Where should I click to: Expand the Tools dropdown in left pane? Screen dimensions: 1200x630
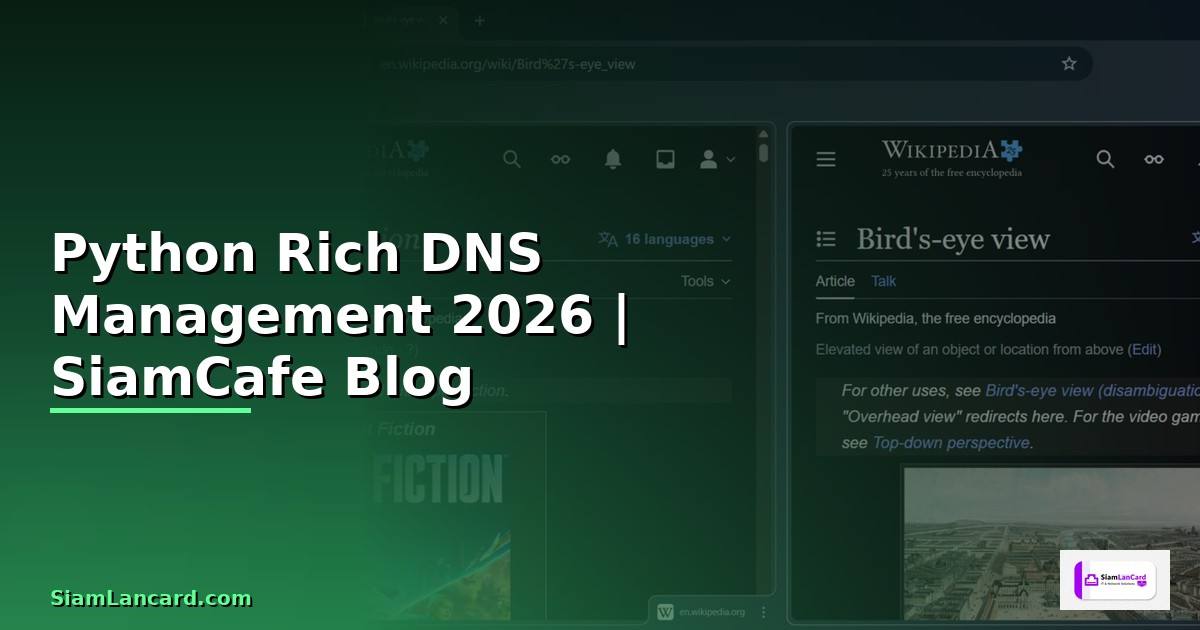point(706,281)
